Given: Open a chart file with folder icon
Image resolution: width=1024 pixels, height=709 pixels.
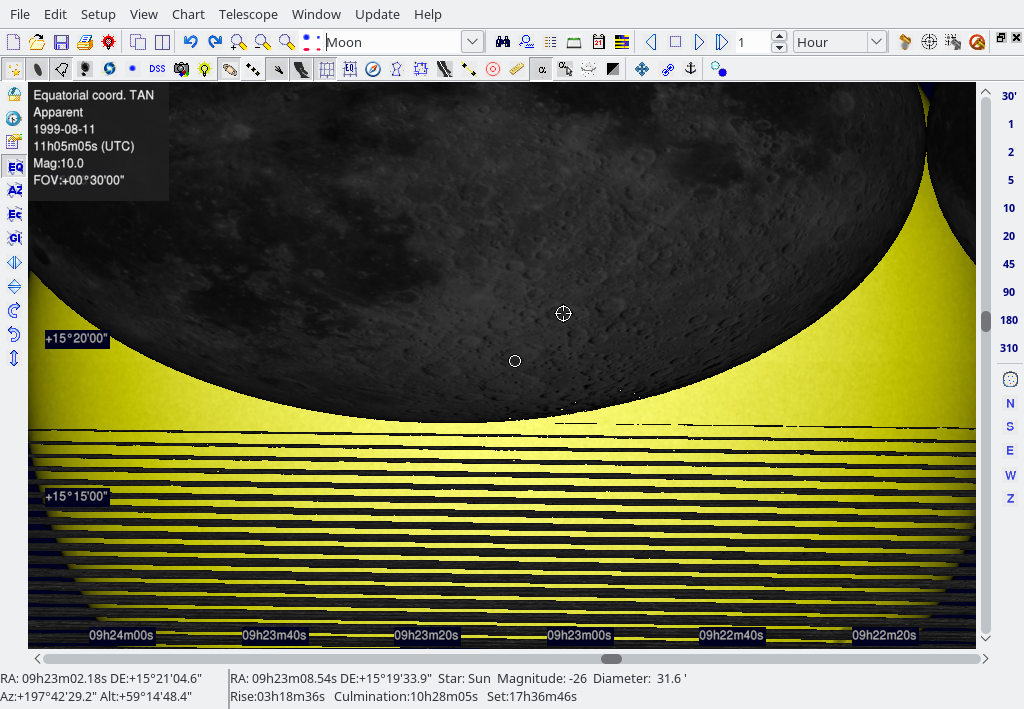Looking at the screenshot, I should tap(37, 42).
